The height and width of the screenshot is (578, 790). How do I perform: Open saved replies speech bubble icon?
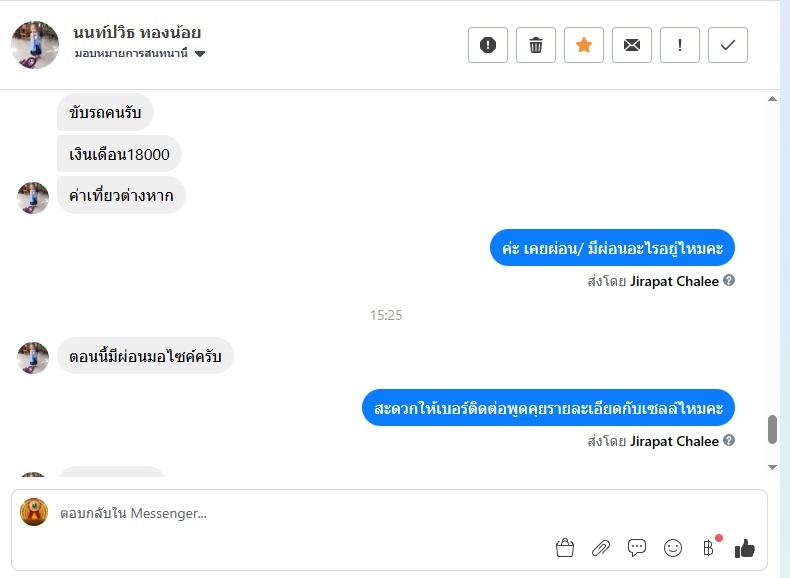tap(637, 548)
